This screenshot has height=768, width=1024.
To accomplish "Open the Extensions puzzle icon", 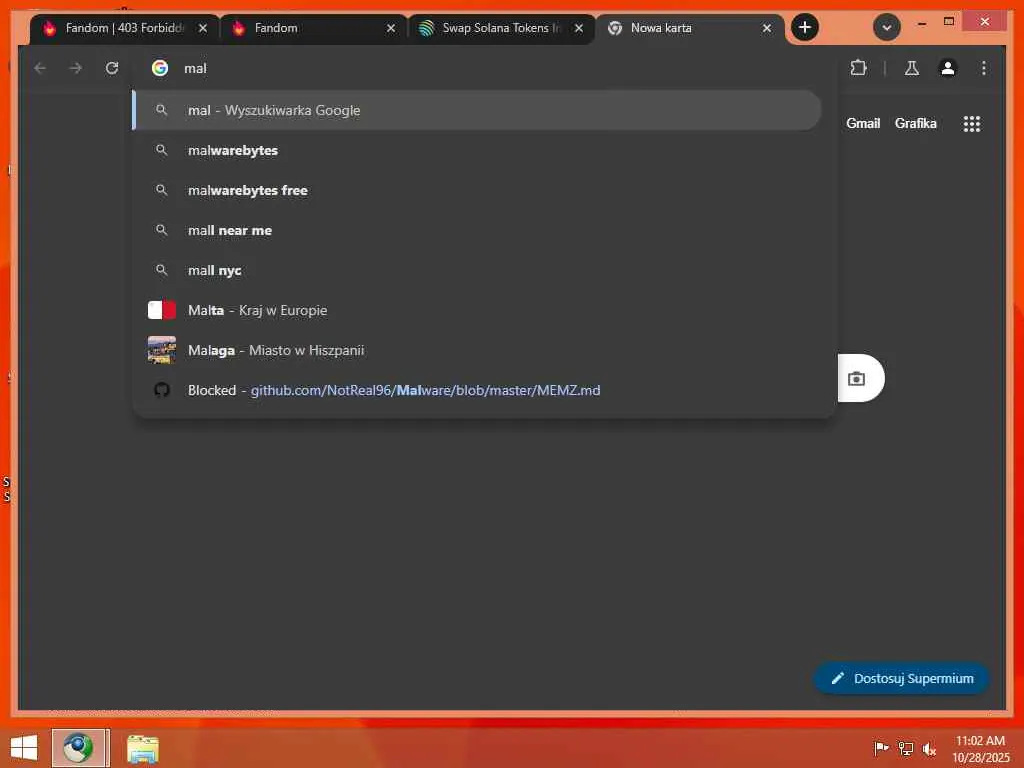I will (858, 68).
